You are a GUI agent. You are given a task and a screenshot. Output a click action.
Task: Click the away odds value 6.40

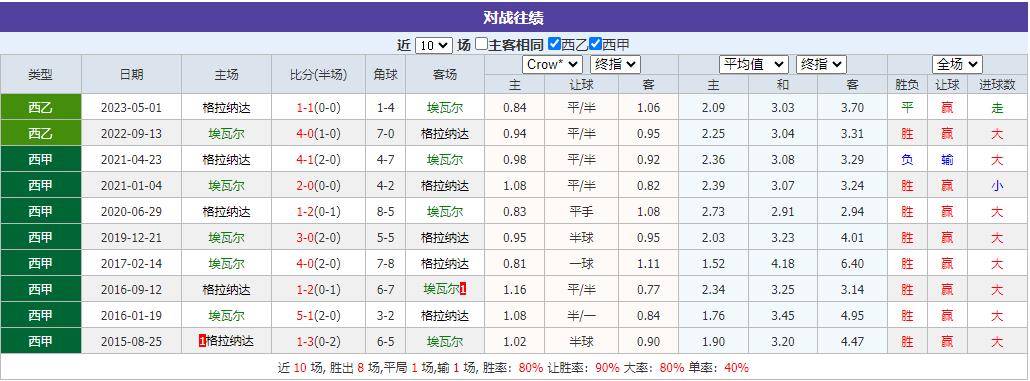(x=853, y=263)
